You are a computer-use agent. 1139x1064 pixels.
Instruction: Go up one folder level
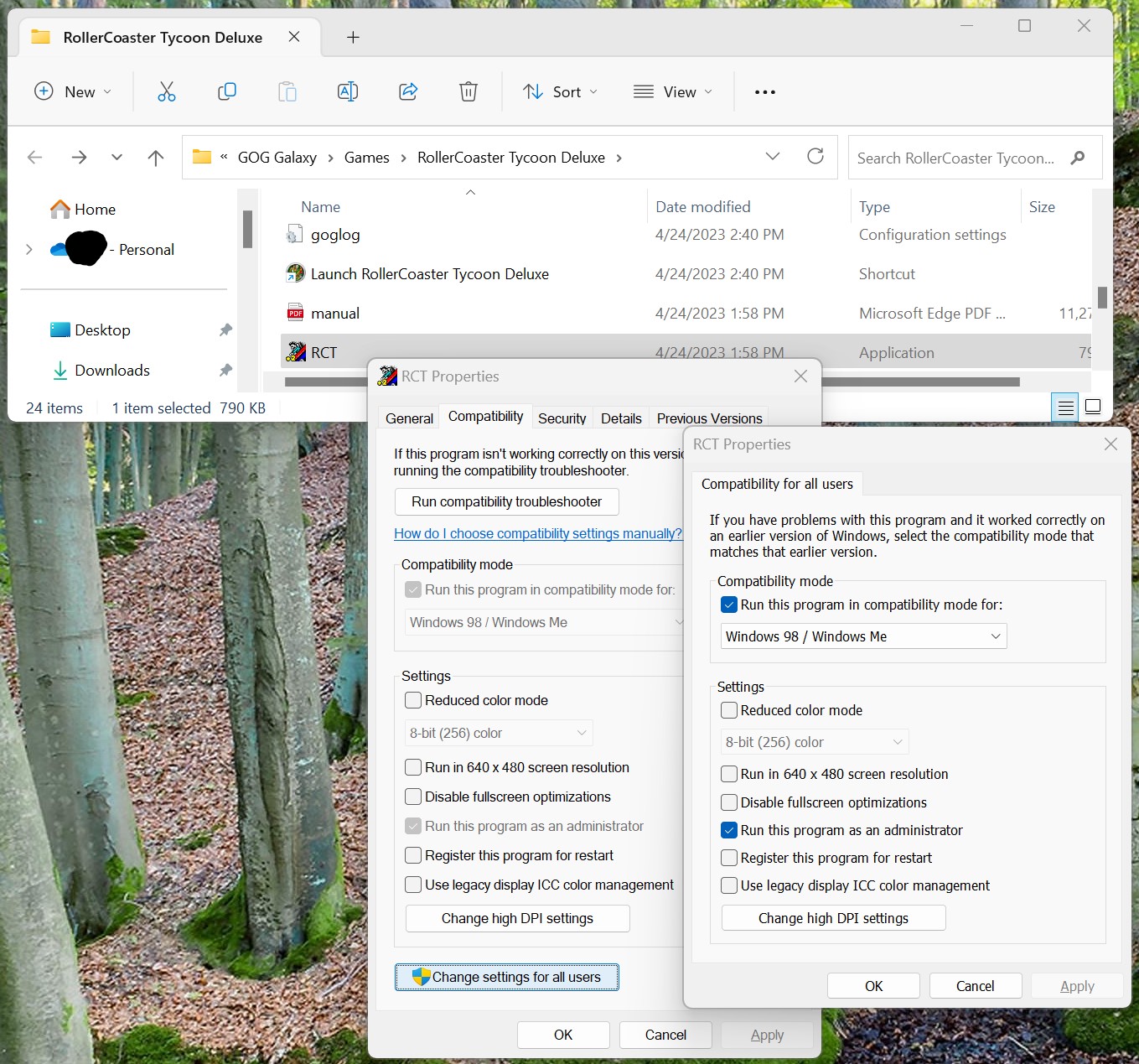pos(156,158)
